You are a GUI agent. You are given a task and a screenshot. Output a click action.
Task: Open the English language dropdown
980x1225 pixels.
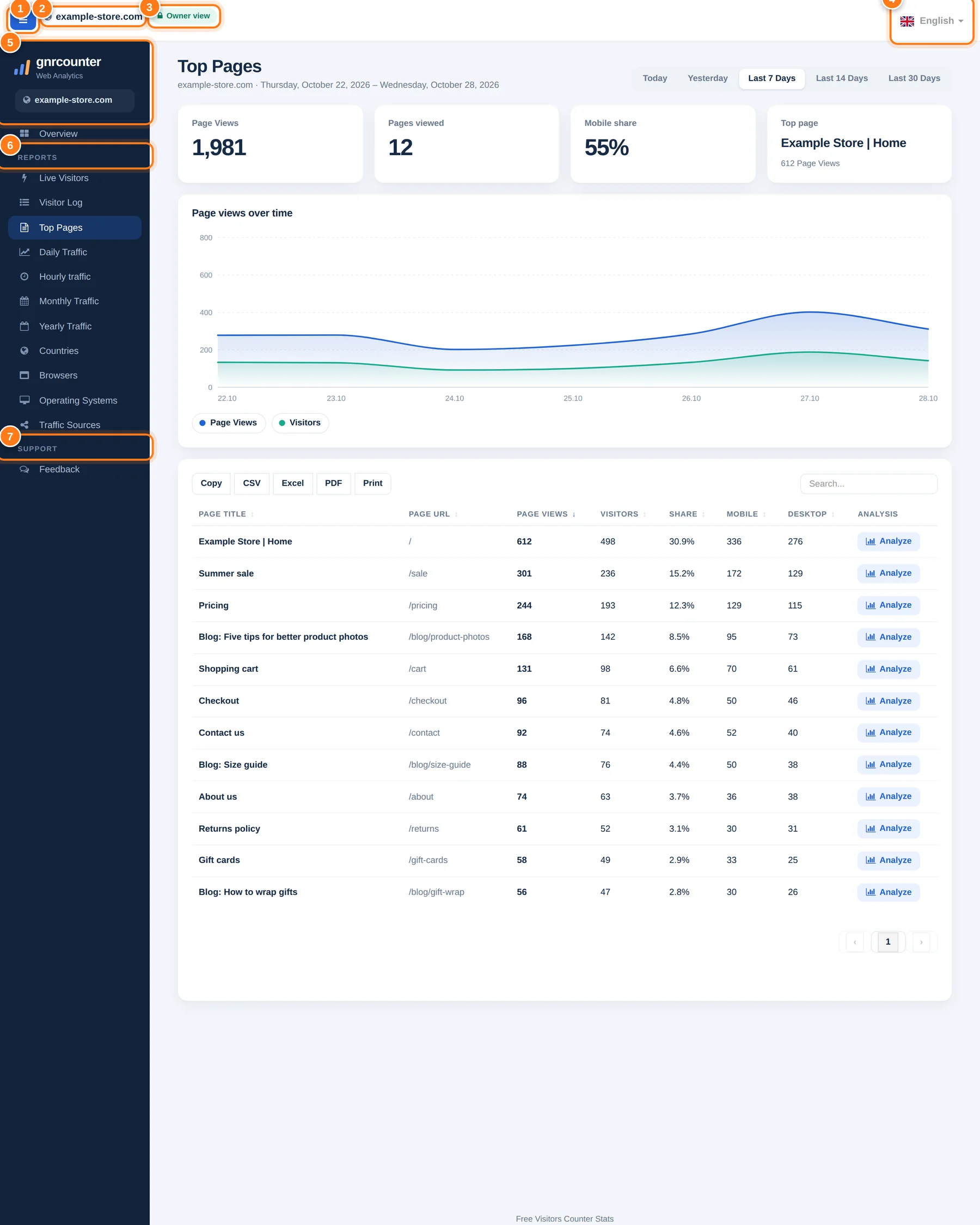pyautogui.click(x=932, y=21)
